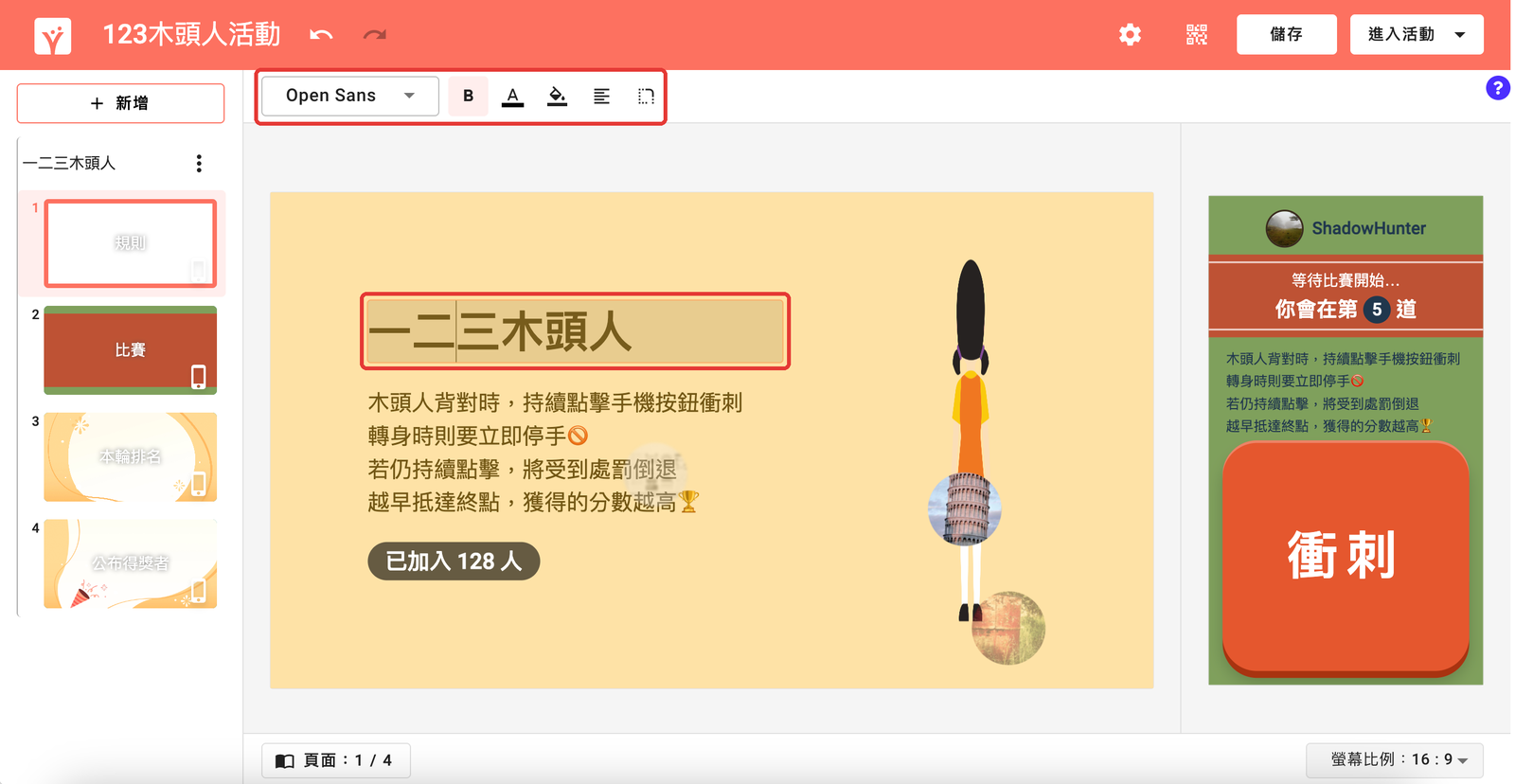Select slide 2 比賽 thumbnail
Image resolution: width=1515 pixels, height=784 pixels.
click(131, 350)
